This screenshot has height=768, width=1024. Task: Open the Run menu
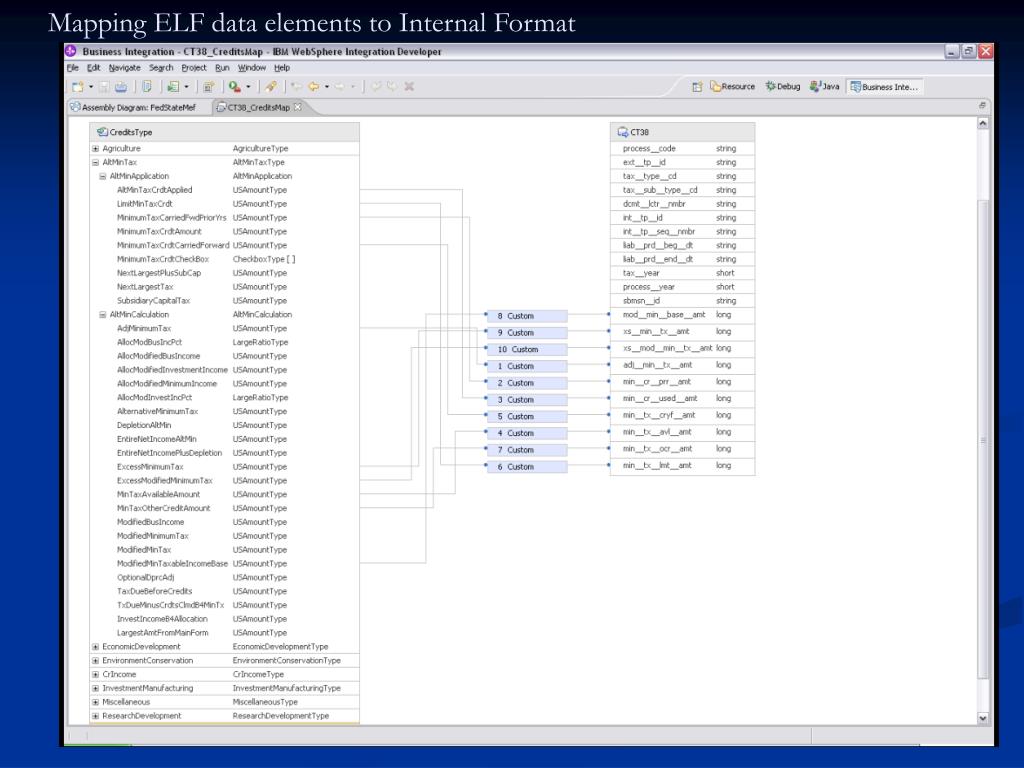(222, 67)
